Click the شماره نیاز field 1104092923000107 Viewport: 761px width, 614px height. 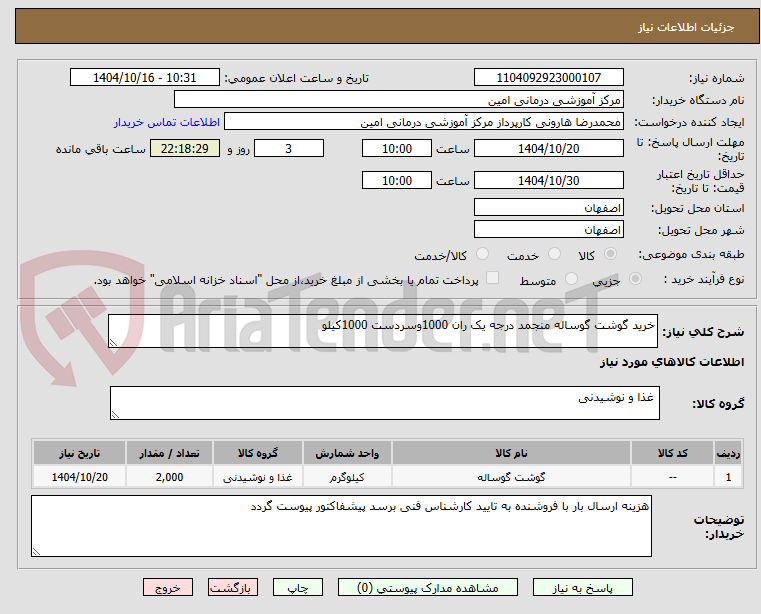click(x=548, y=78)
